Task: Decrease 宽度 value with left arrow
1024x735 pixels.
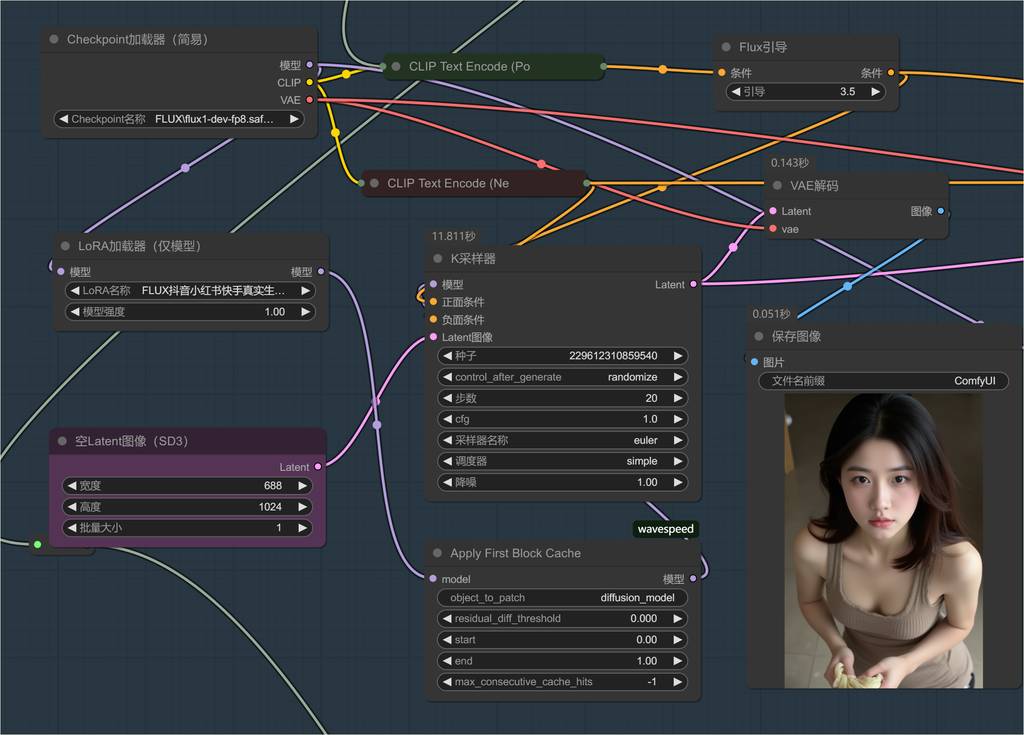Action: coord(72,486)
